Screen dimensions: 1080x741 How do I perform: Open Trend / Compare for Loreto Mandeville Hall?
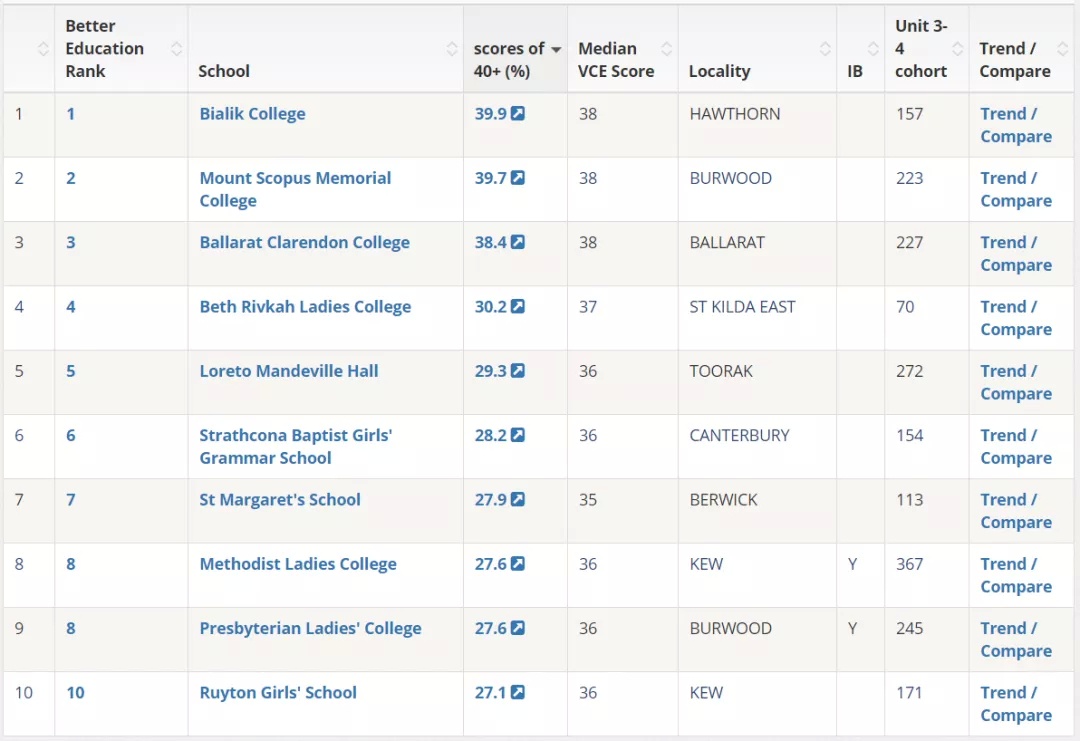(x=1016, y=382)
